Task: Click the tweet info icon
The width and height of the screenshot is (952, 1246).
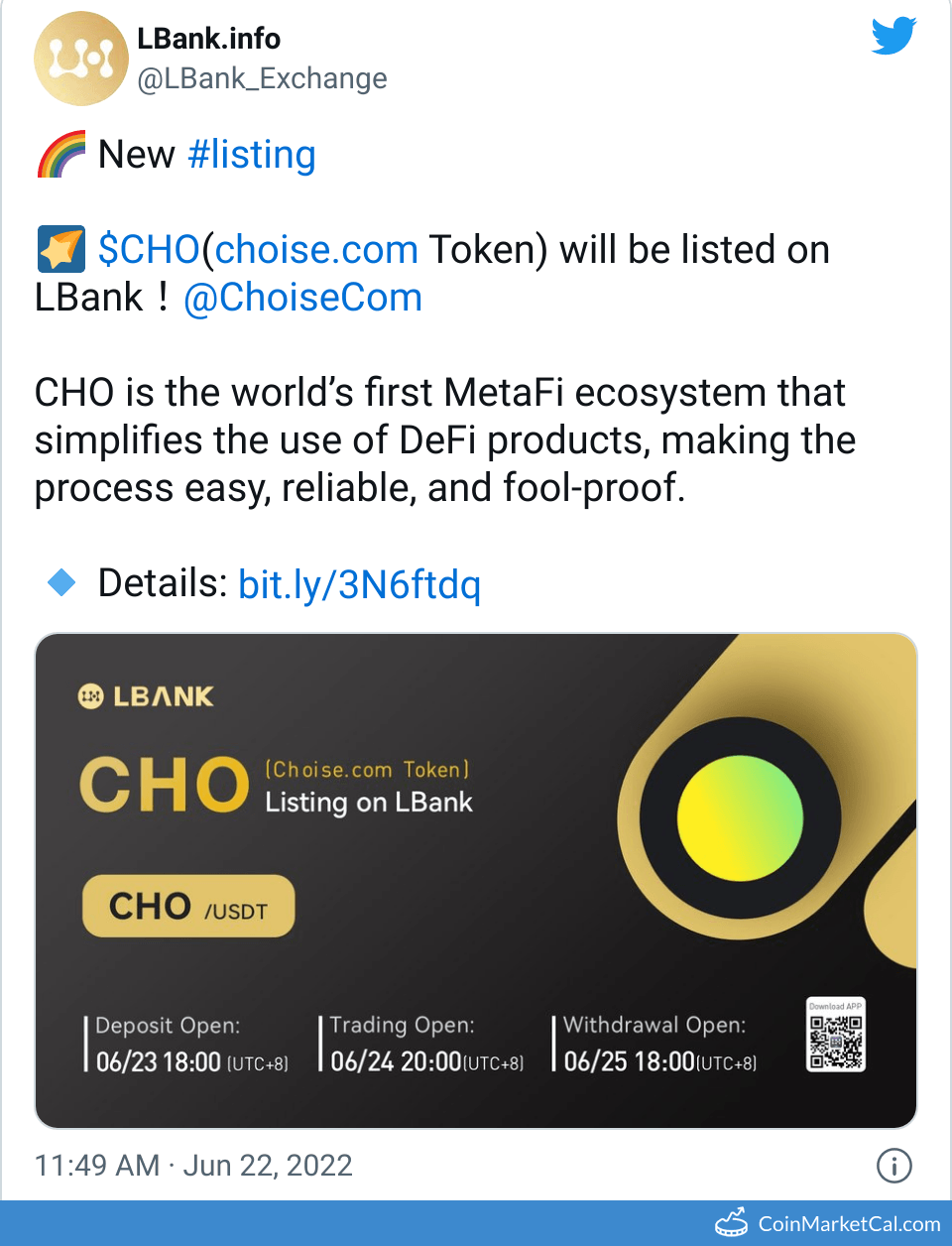Action: [893, 1166]
